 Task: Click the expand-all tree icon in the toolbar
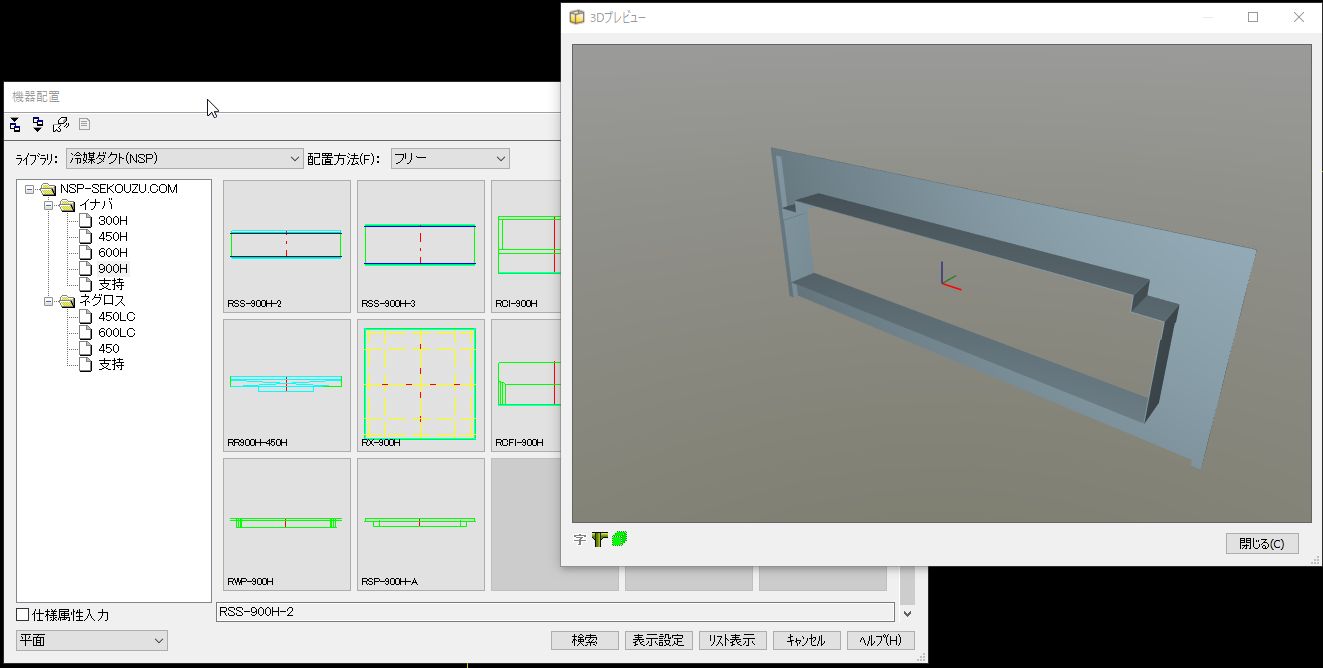[15, 125]
